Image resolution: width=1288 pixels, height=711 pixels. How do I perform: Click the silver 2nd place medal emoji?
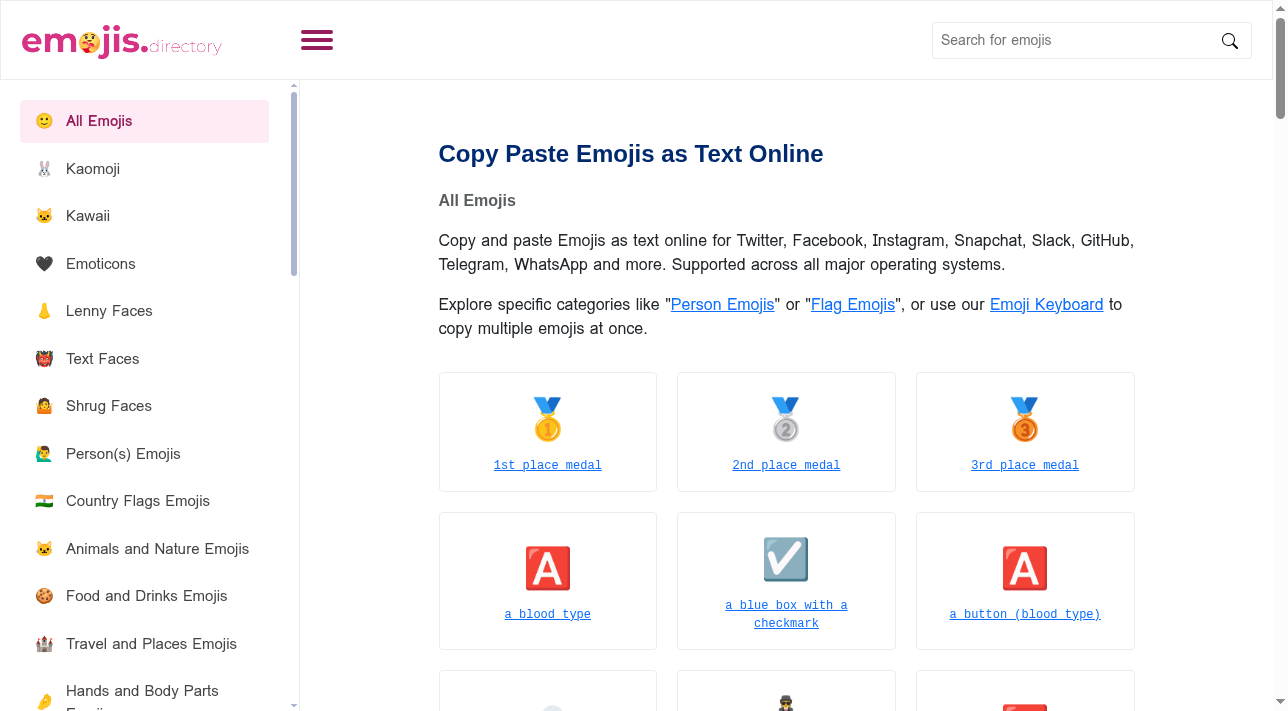(786, 420)
